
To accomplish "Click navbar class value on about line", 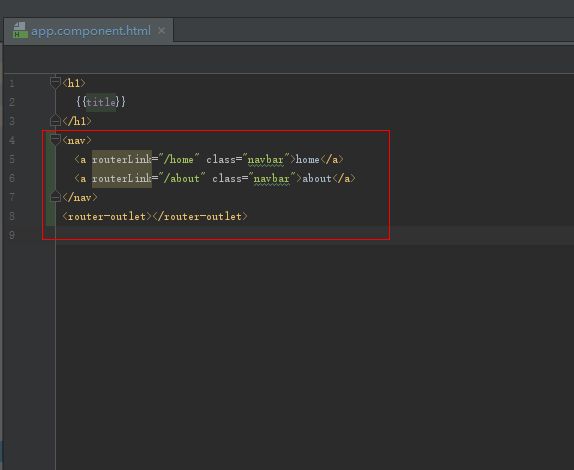I will coord(272,179).
